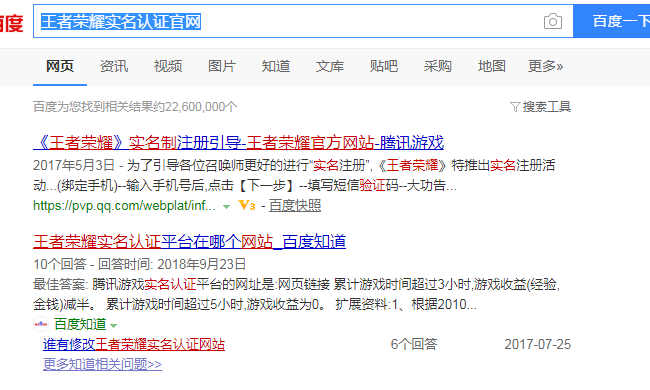Open the 更多» menu
Viewport: 650px width, 390px height.
(x=545, y=66)
